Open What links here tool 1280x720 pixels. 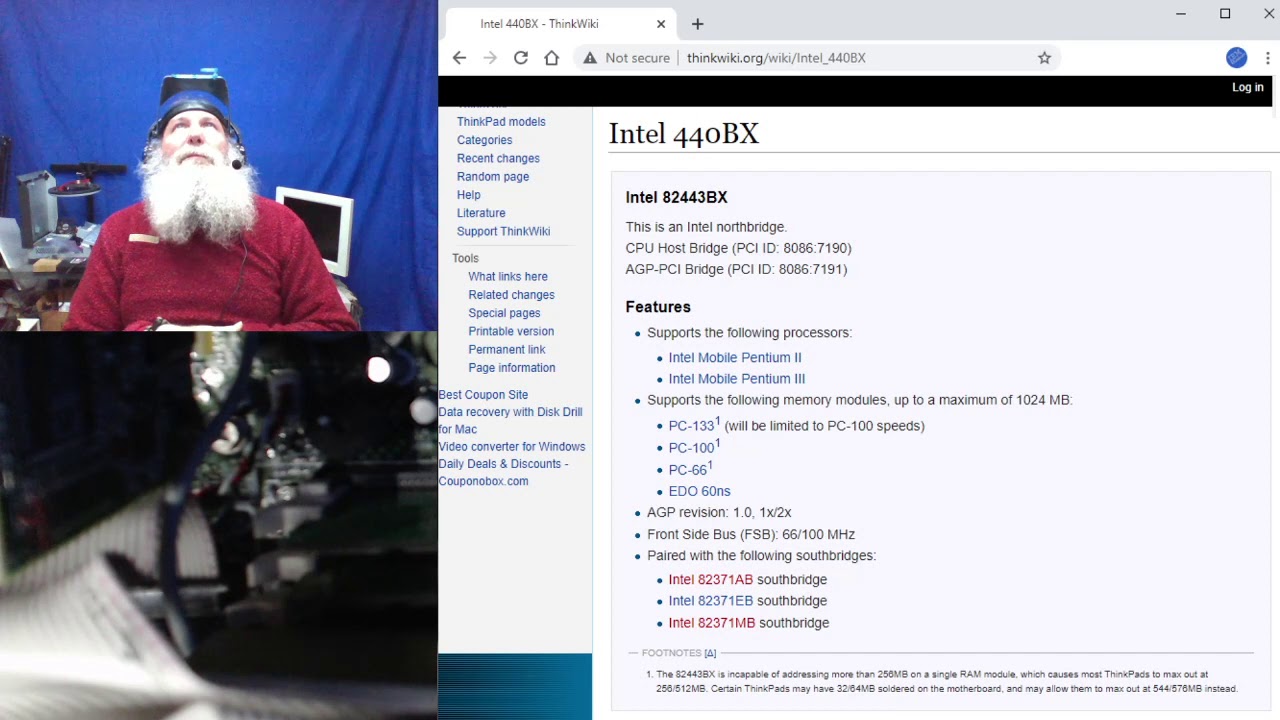[508, 277]
